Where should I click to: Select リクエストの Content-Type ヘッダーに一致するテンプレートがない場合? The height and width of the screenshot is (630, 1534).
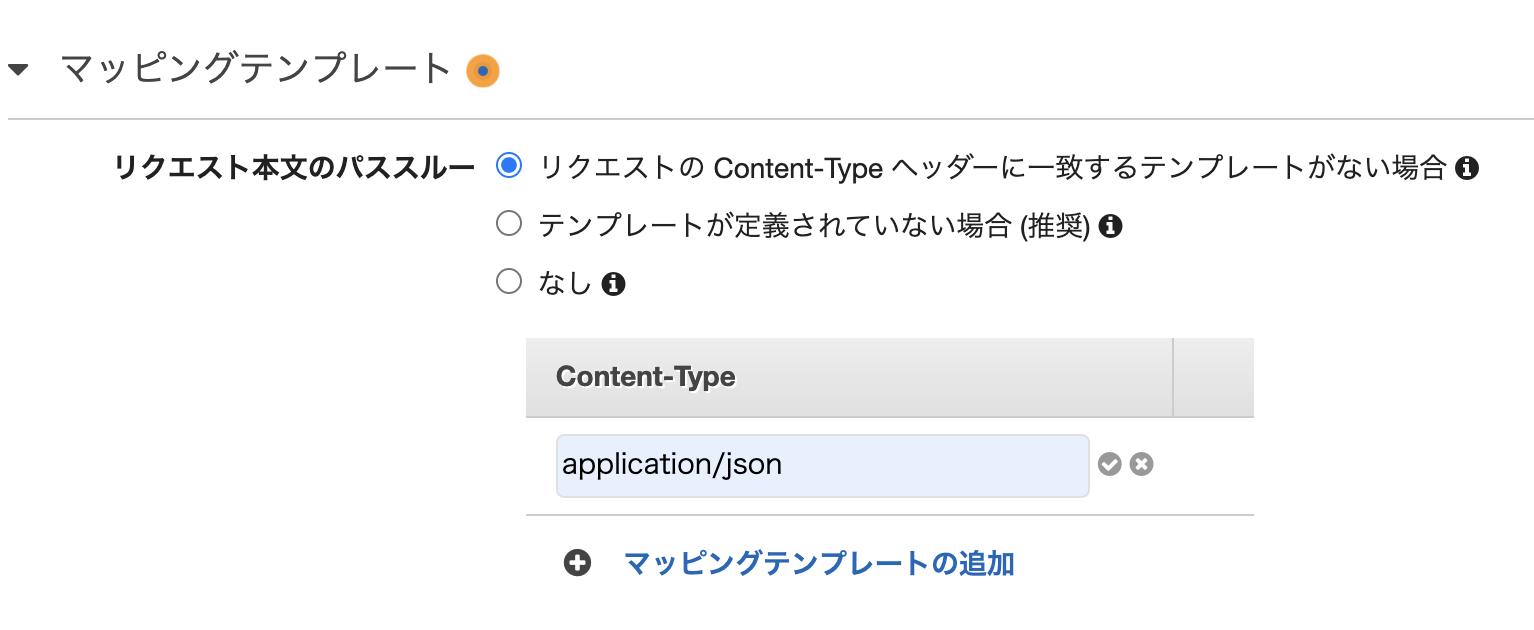pyautogui.click(x=510, y=167)
